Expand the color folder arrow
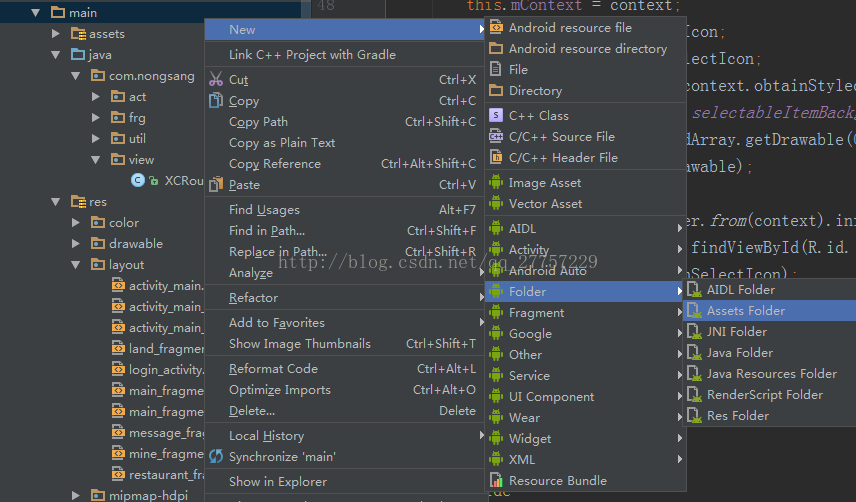This screenshot has width=856, height=502. click(x=76, y=223)
